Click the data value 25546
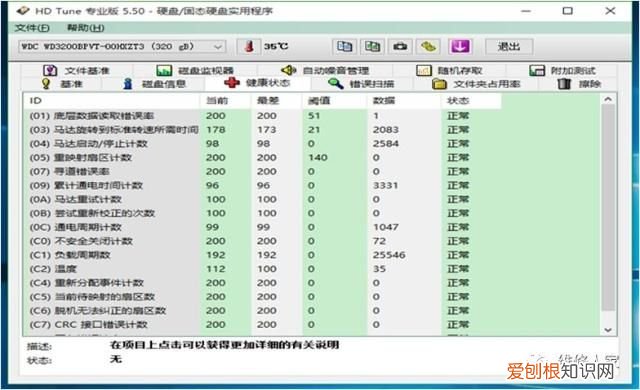Viewport: 640px width, 390px height. pos(389,255)
